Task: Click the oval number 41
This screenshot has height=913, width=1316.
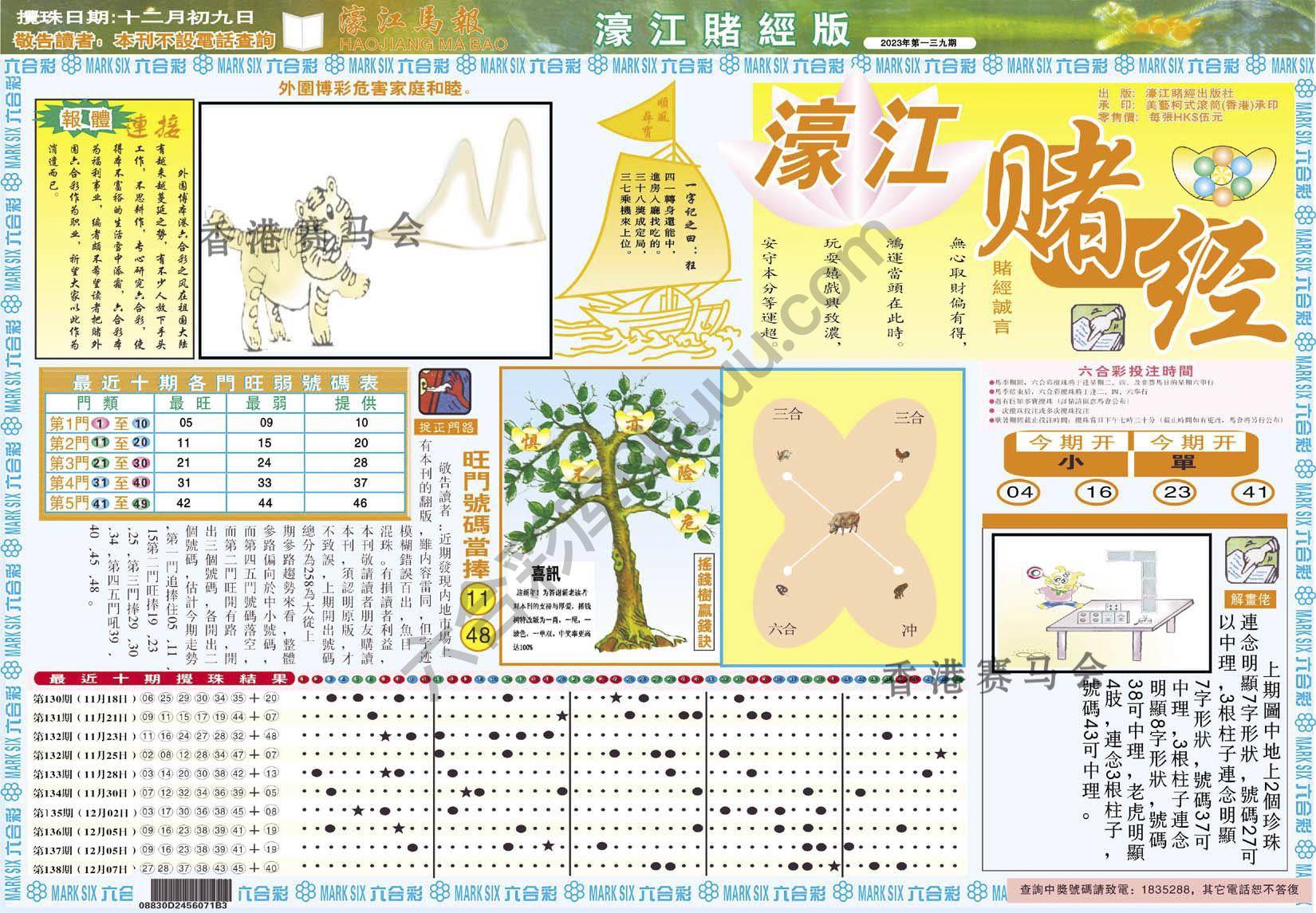Action: [1255, 491]
